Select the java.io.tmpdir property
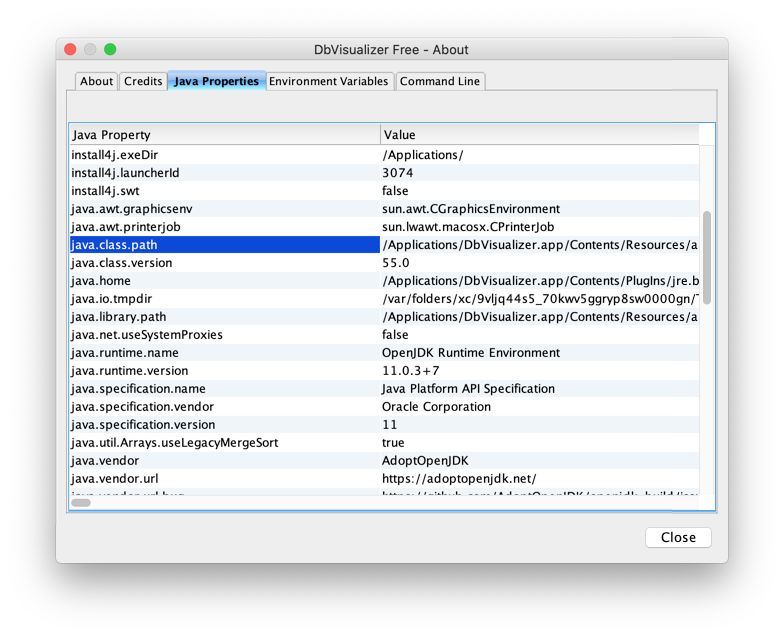The width and height of the screenshot is (784, 637). point(224,299)
